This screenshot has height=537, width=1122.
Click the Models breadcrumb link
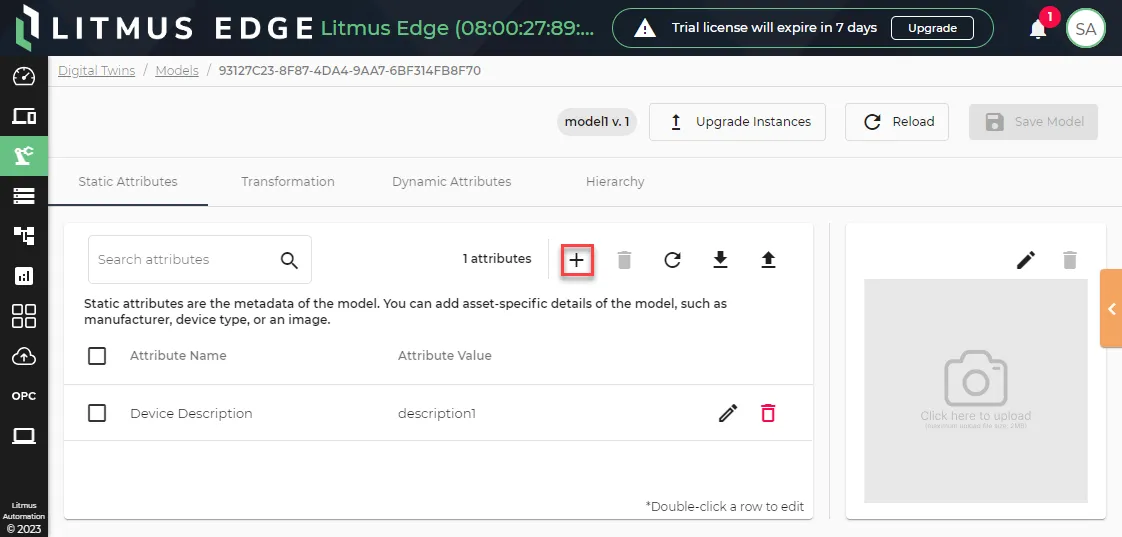[177, 71]
